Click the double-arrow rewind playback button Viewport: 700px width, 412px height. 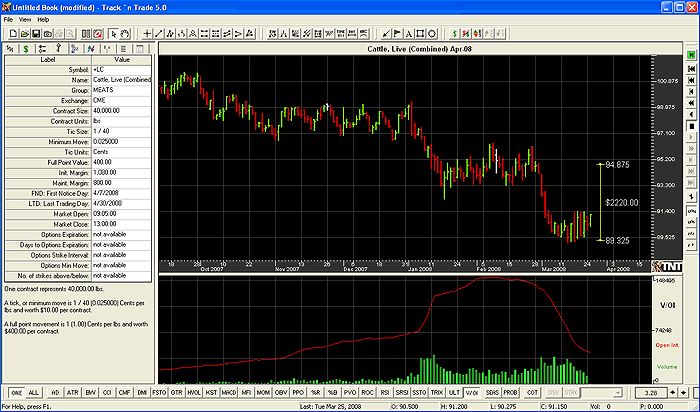(x=692, y=103)
